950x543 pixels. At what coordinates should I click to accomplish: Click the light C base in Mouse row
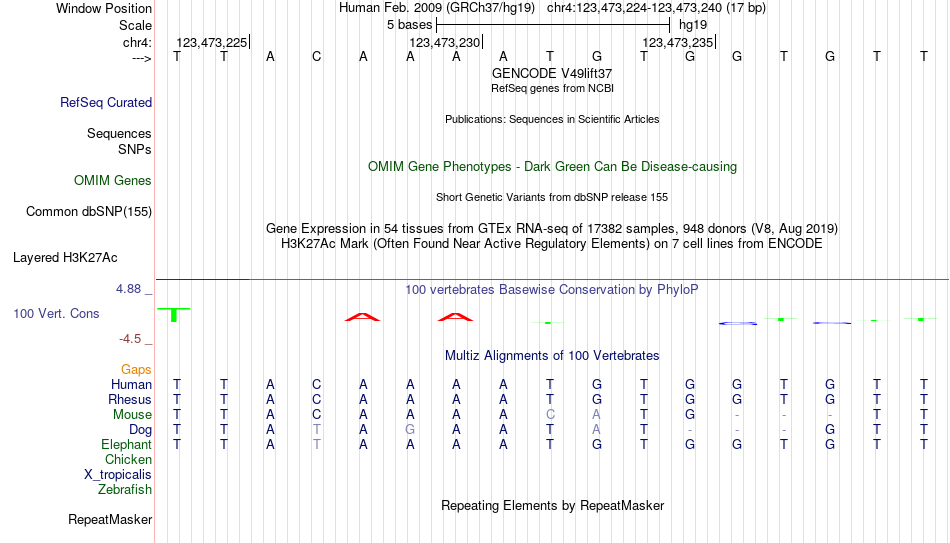(550, 415)
